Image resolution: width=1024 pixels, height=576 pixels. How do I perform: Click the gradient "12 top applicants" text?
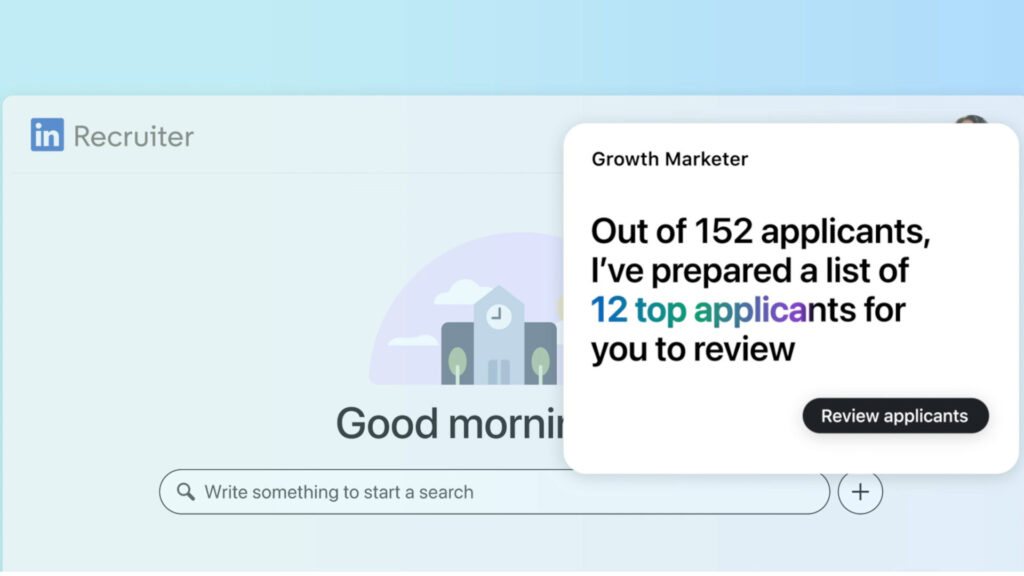point(698,310)
